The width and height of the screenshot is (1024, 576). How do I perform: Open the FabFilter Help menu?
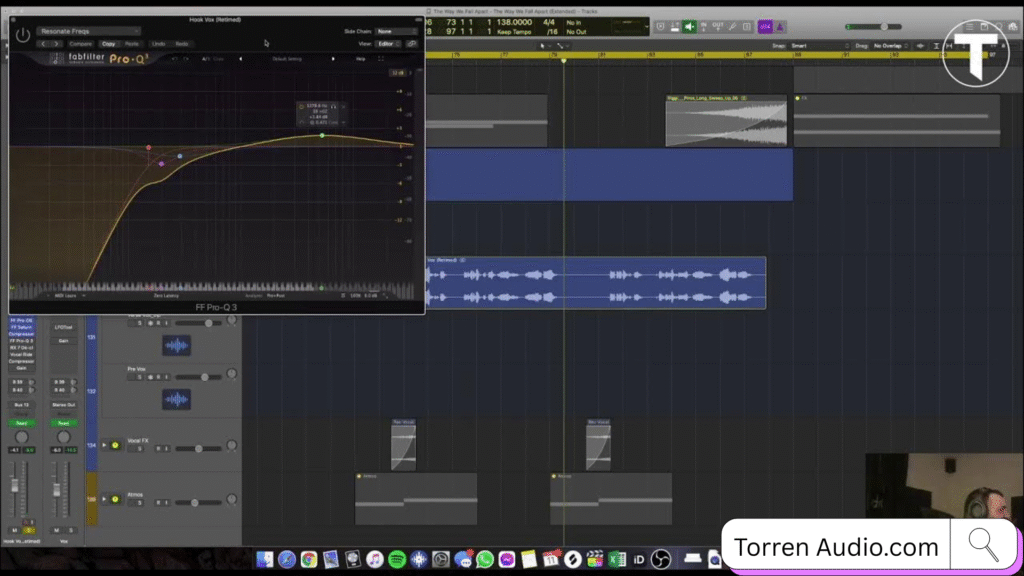click(361, 59)
